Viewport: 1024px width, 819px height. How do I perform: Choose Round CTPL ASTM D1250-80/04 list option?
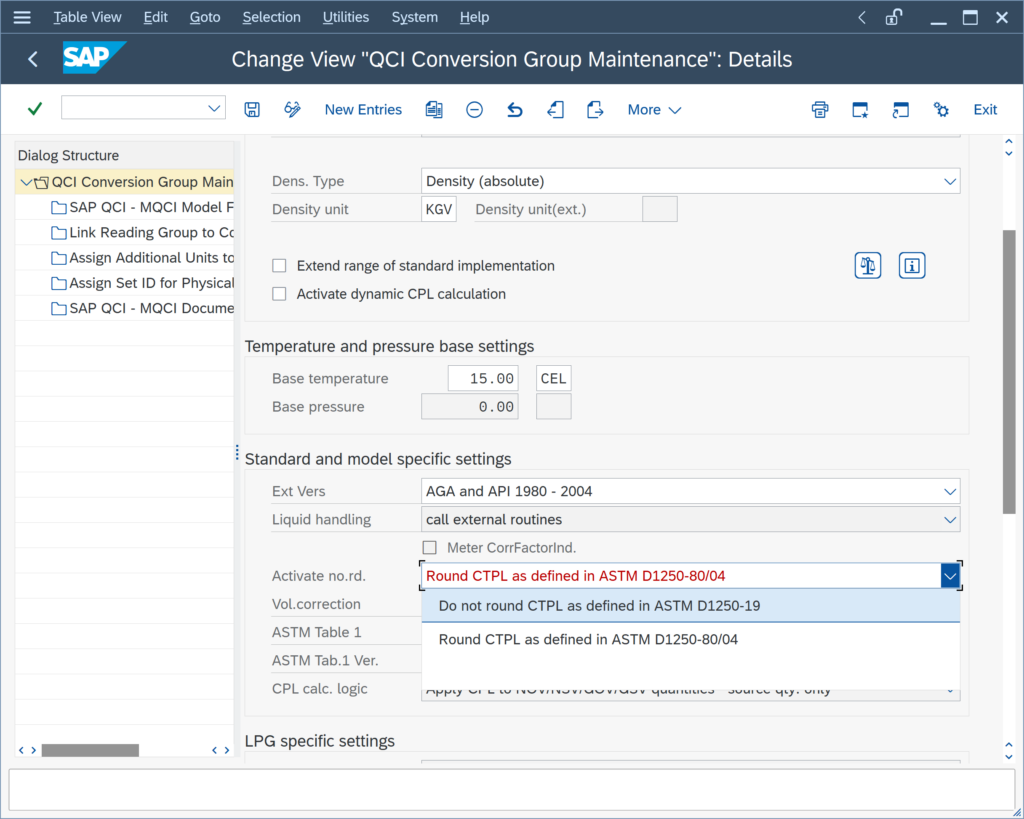(x=691, y=639)
